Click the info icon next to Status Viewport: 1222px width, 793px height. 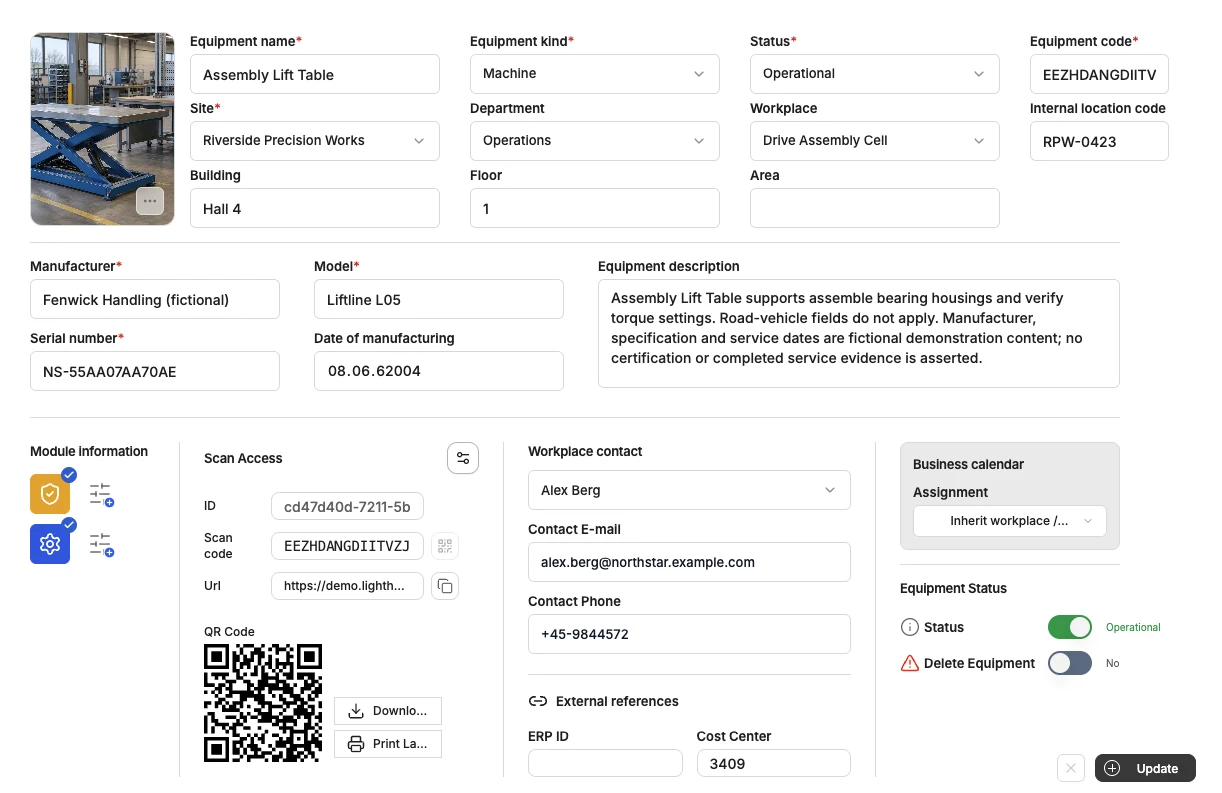click(x=910, y=627)
